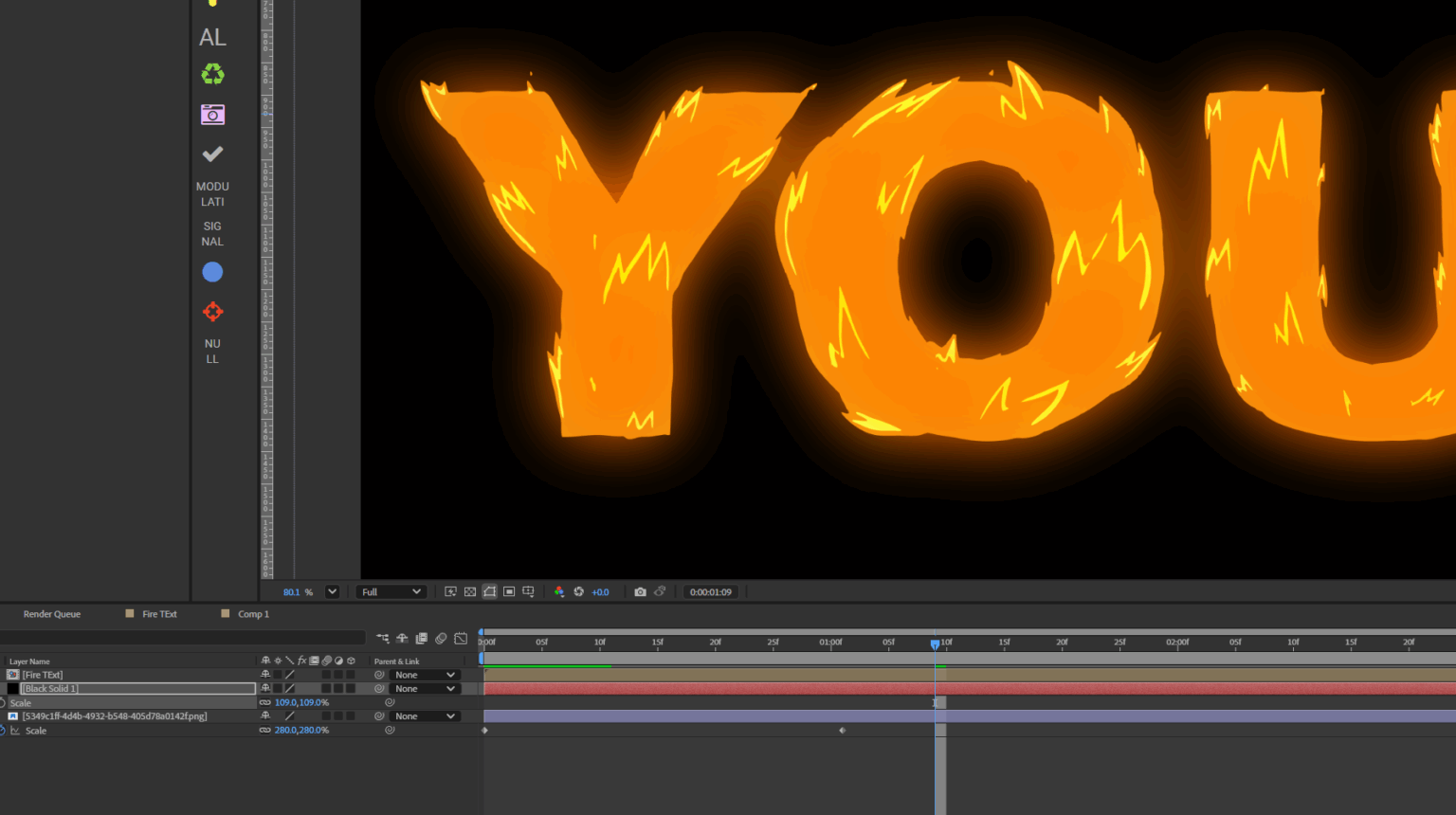Enable frame blending for the composition

click(x=422, y=639)
